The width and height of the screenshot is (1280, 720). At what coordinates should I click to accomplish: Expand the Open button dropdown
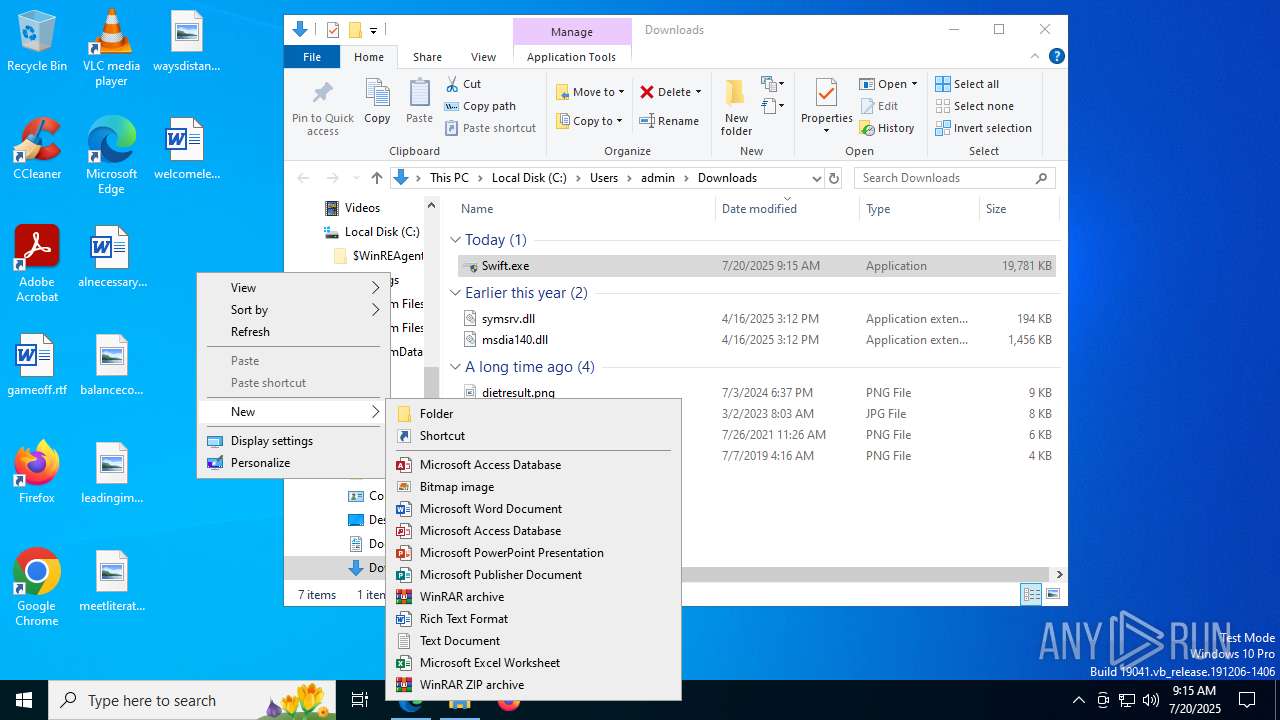coord(914,84)
